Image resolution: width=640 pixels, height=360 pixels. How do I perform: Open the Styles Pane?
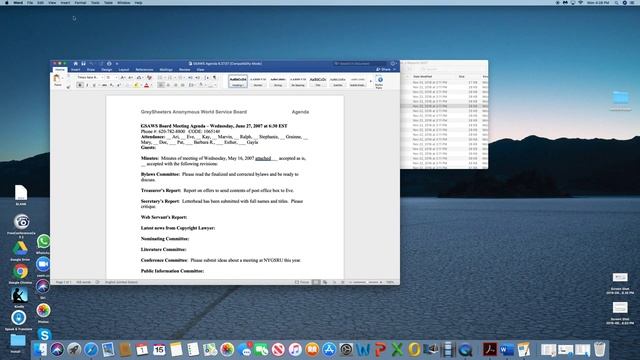click(x=379, y=82)
